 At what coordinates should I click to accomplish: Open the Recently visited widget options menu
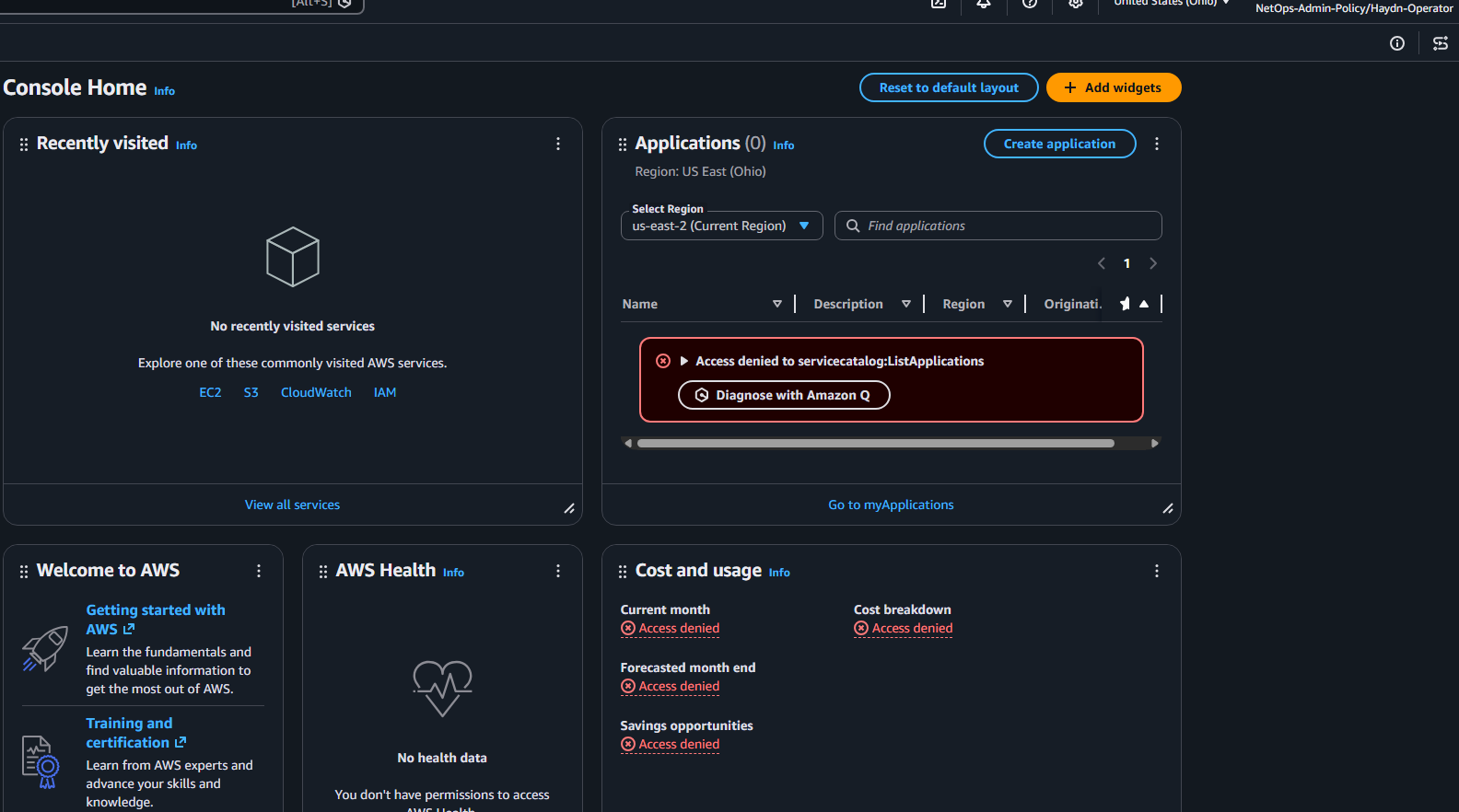(x=558, y=144)
